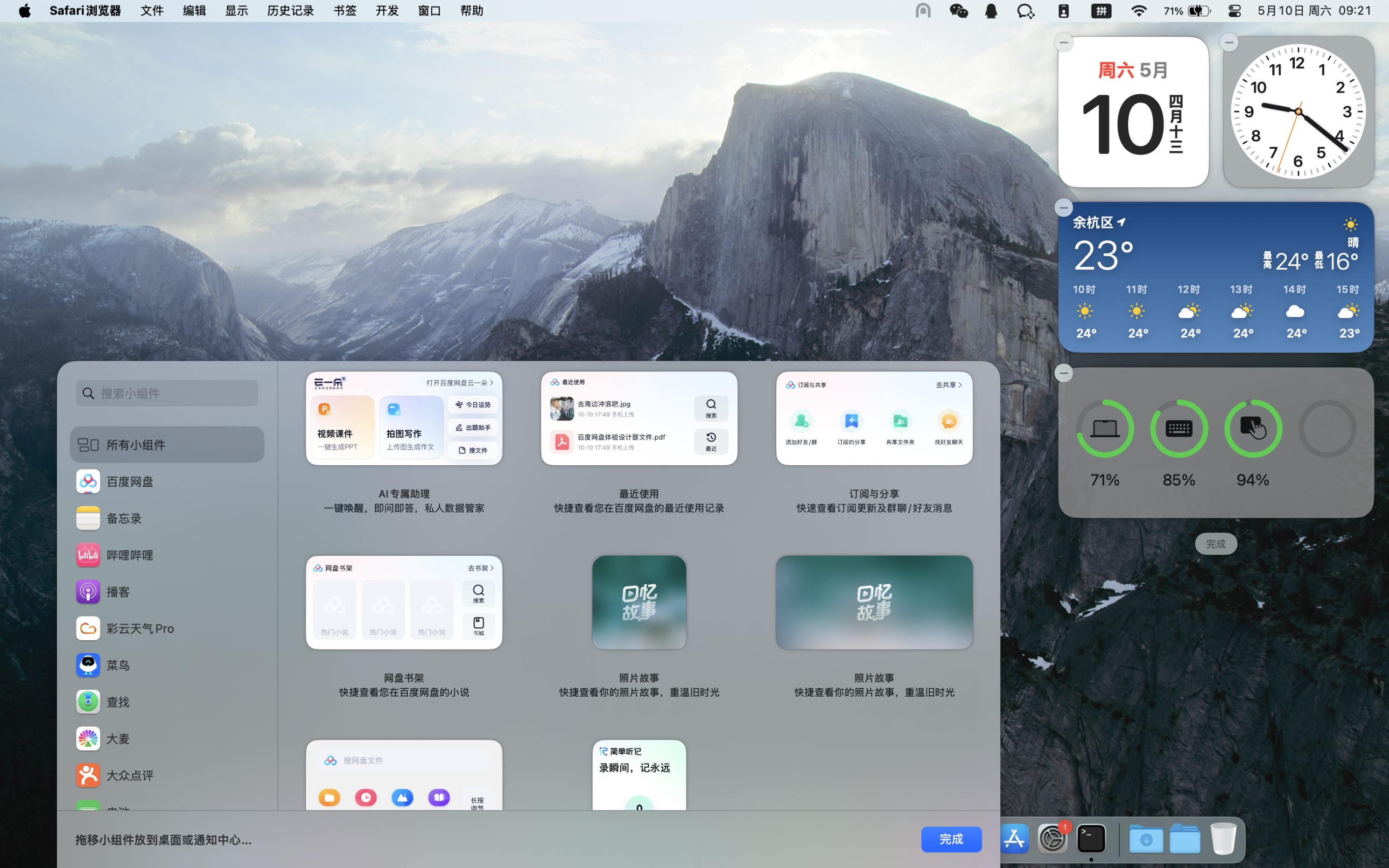
Task: Choose 大众点评 in the sidebar
Action: (129, 776)
